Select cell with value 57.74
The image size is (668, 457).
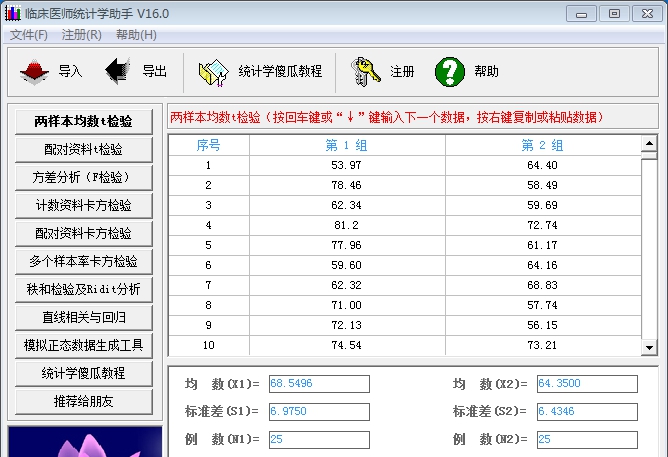tap(543, 305)
